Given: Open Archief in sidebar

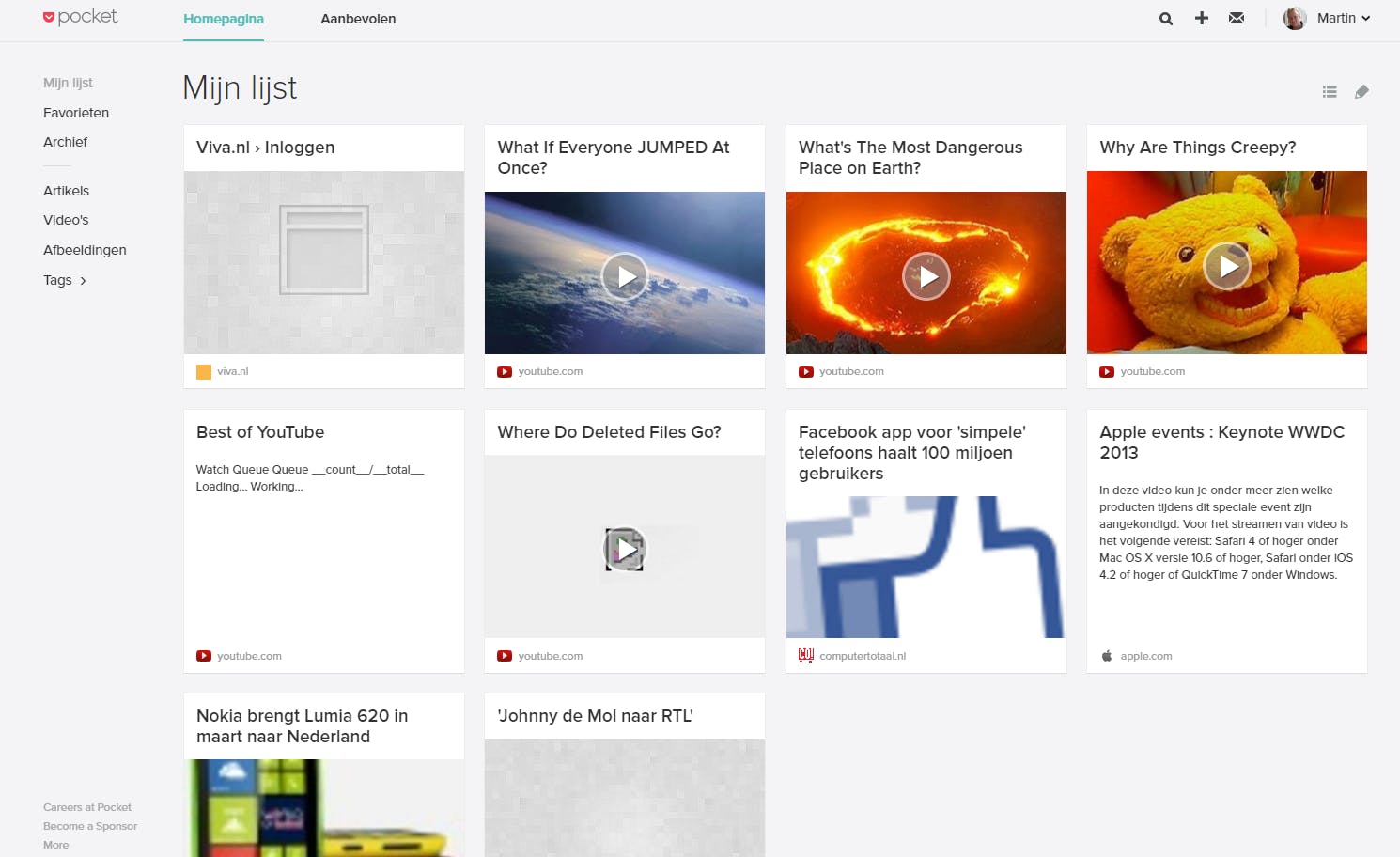Looking at the screenshot, I should pyautogui.click(x=65, y=142).
